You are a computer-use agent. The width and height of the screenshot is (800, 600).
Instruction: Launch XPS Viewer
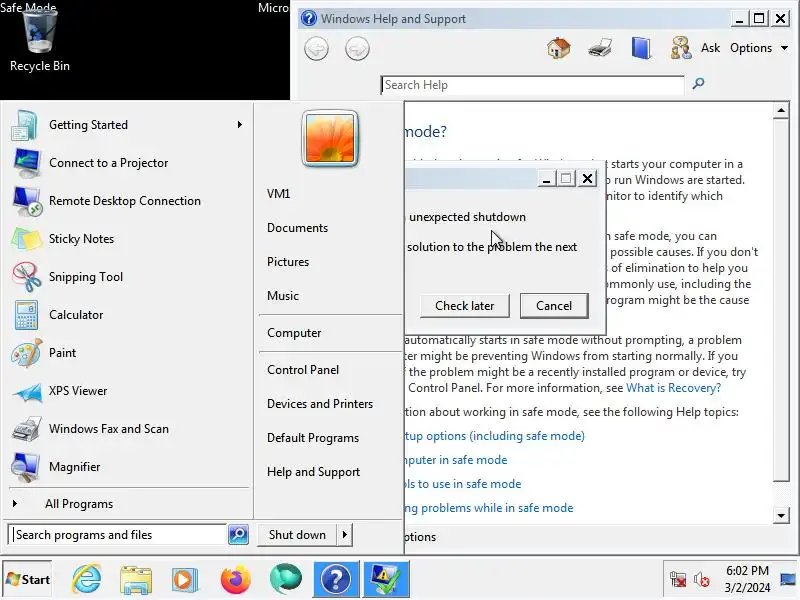[x=78, y=391]
